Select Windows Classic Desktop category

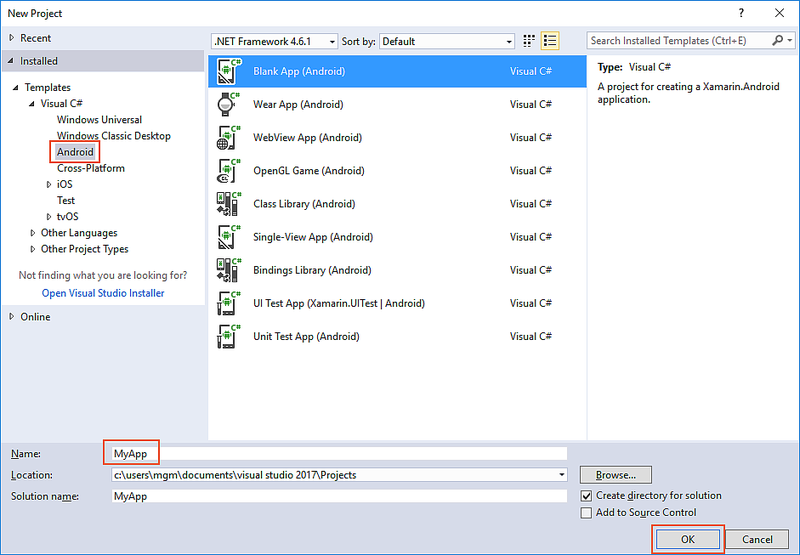click(x=114, y=136)
